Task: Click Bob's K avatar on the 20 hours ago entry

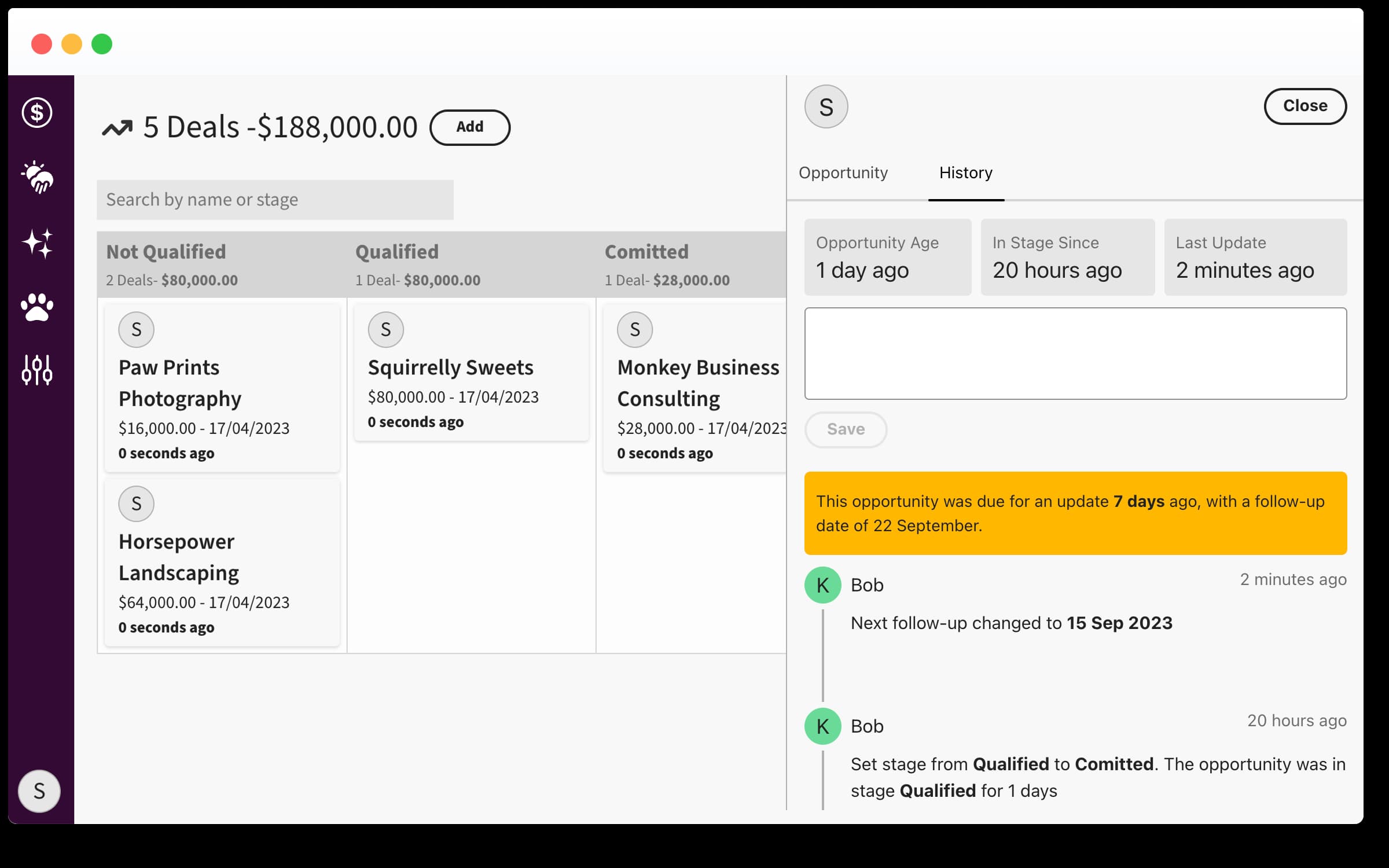Action: click(822, 726)
